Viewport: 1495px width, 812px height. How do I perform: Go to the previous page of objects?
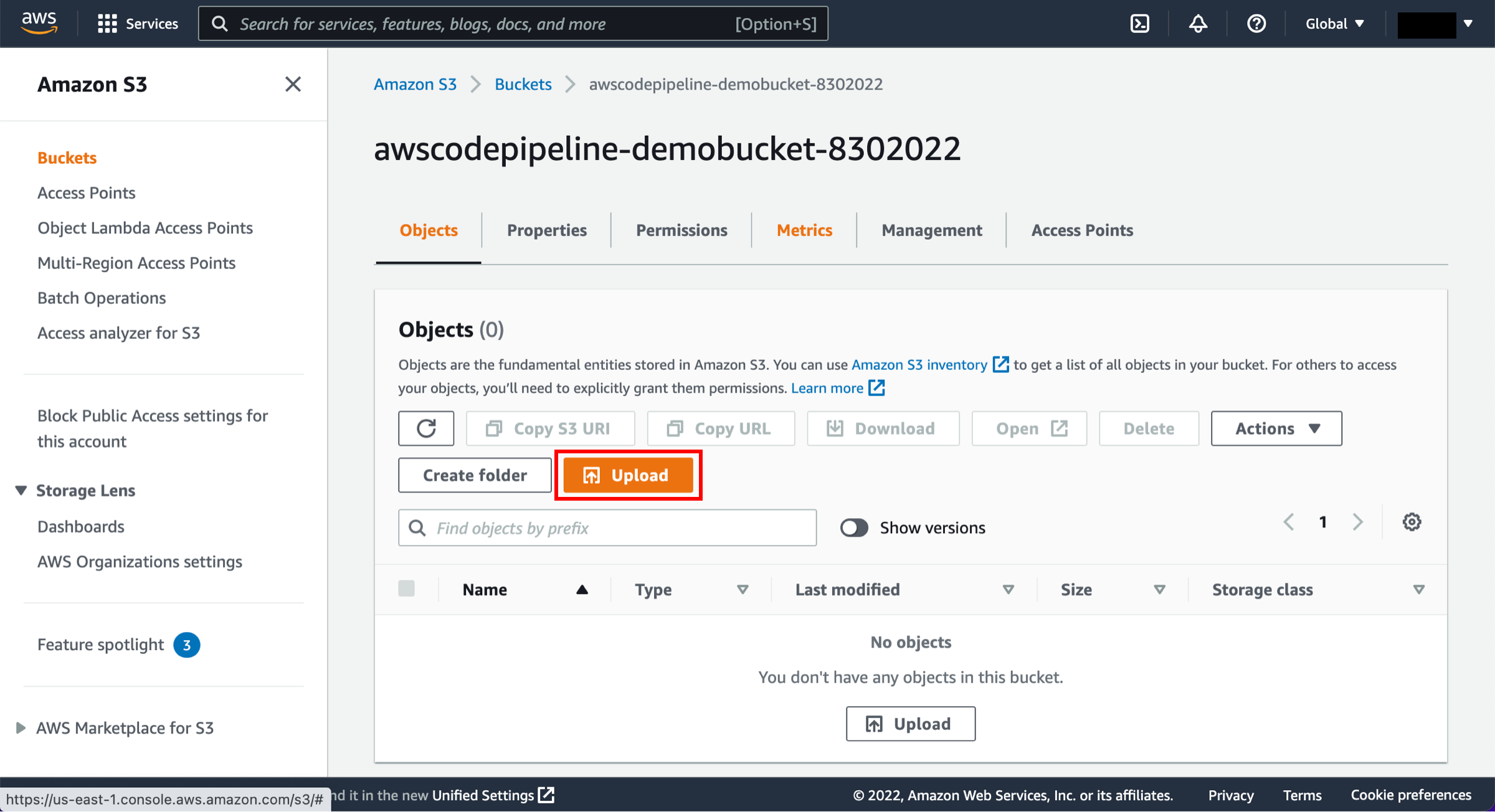pos(1289,522)
